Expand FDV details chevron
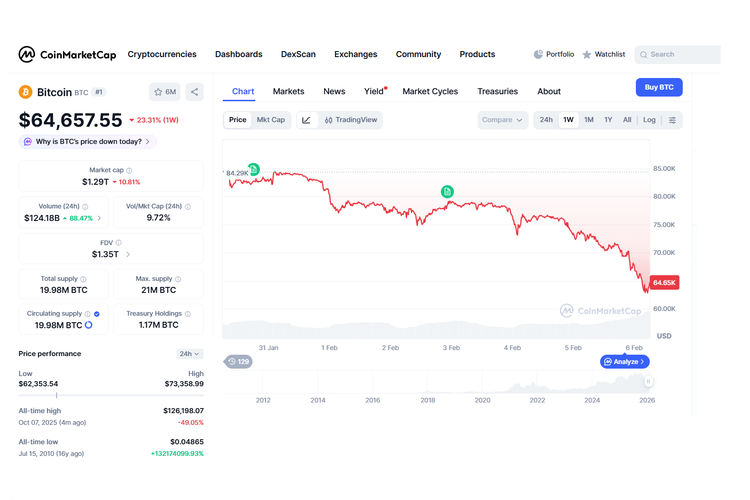 pyautogui.click(x=128, y=255)
